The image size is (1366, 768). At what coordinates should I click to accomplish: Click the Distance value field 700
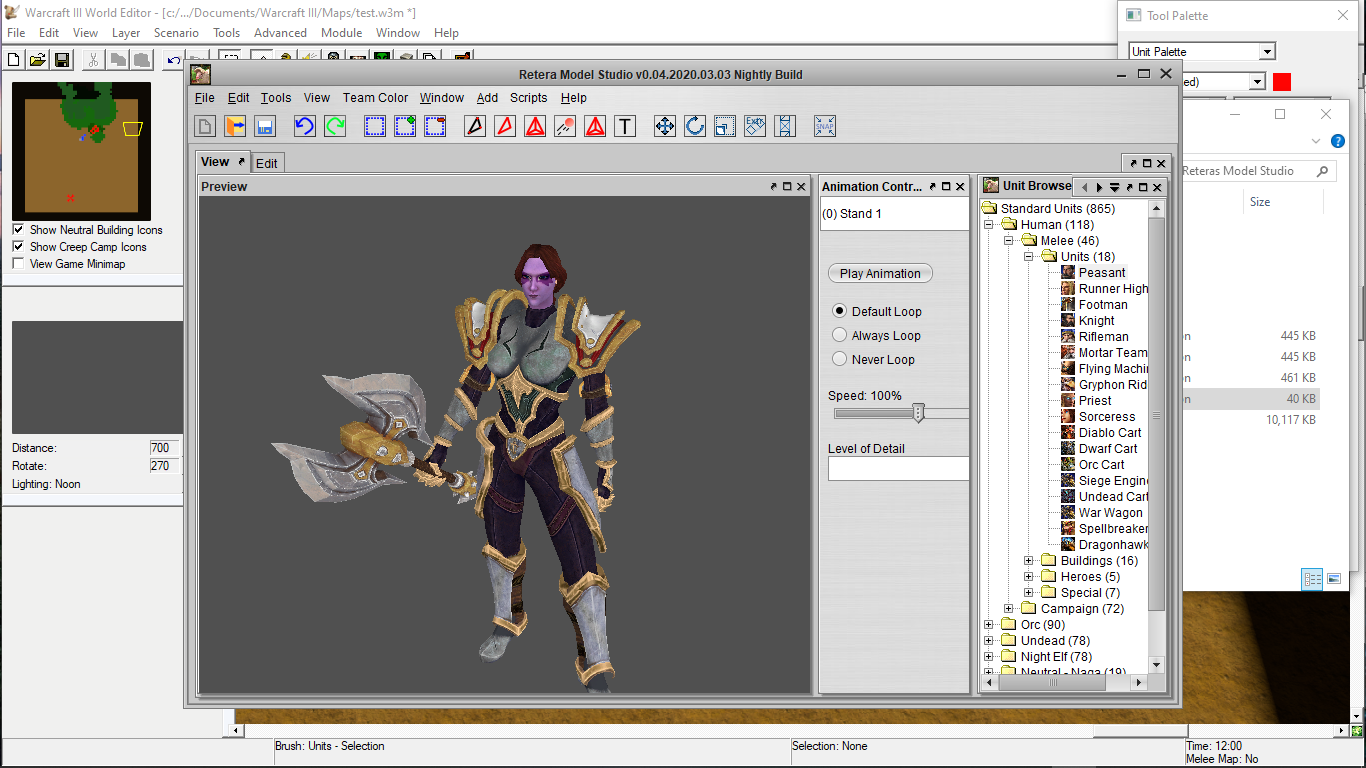[164, 448]
